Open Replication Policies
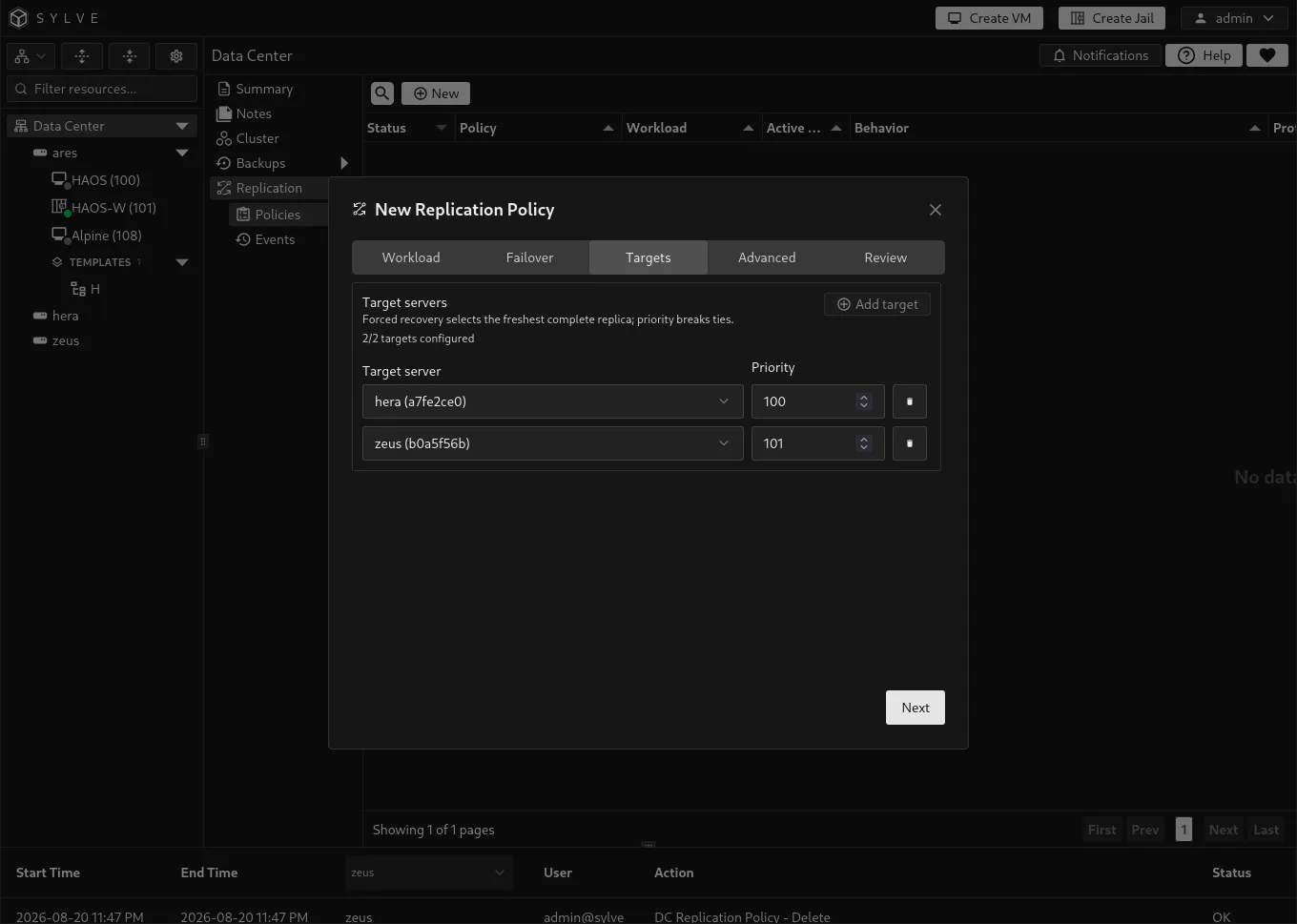Viewport: 1297px width, 924px height. pos(278,215)
